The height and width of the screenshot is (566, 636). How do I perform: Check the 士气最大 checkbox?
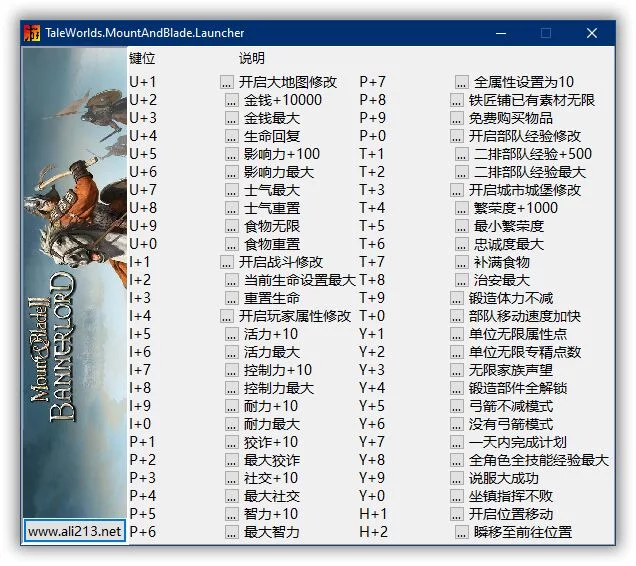pyautogui.click(x=232, y=190)
